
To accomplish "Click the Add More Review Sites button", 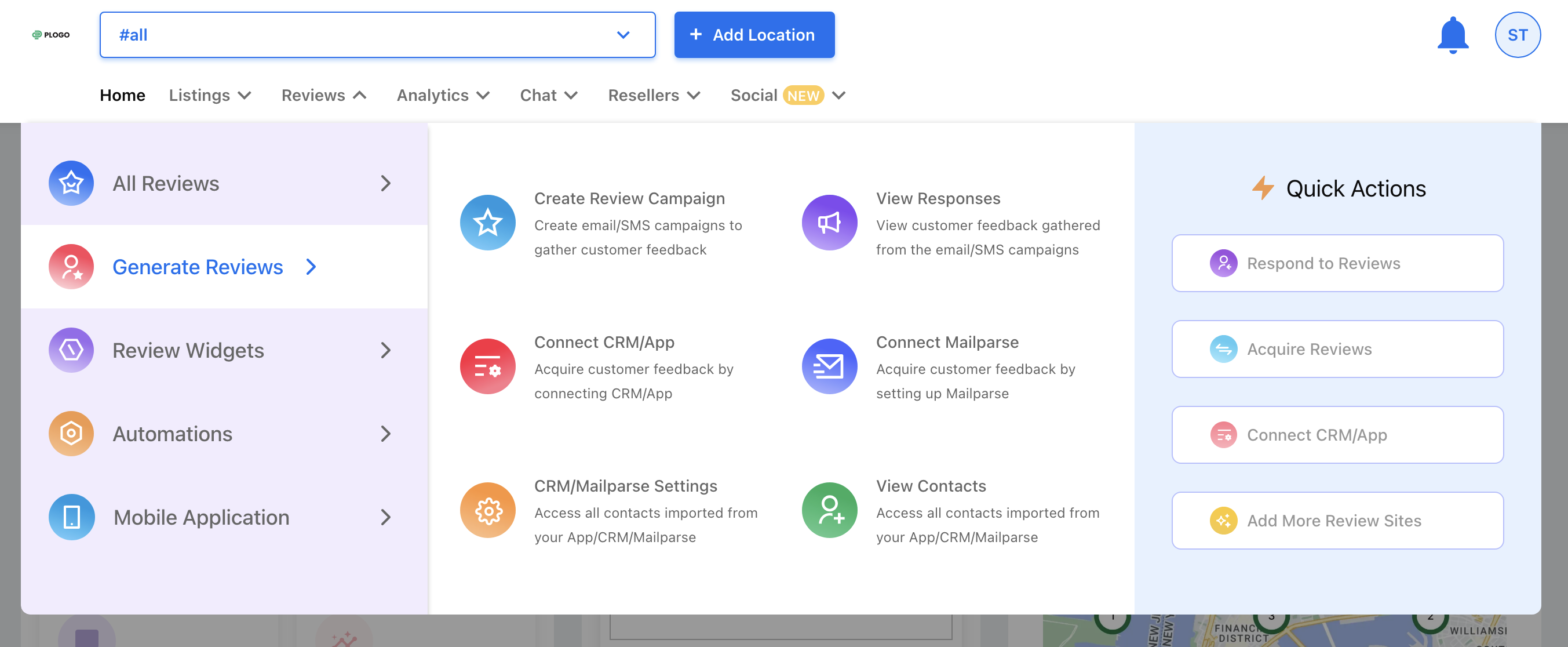I will pyautogui.click(x=1337, y=521).
